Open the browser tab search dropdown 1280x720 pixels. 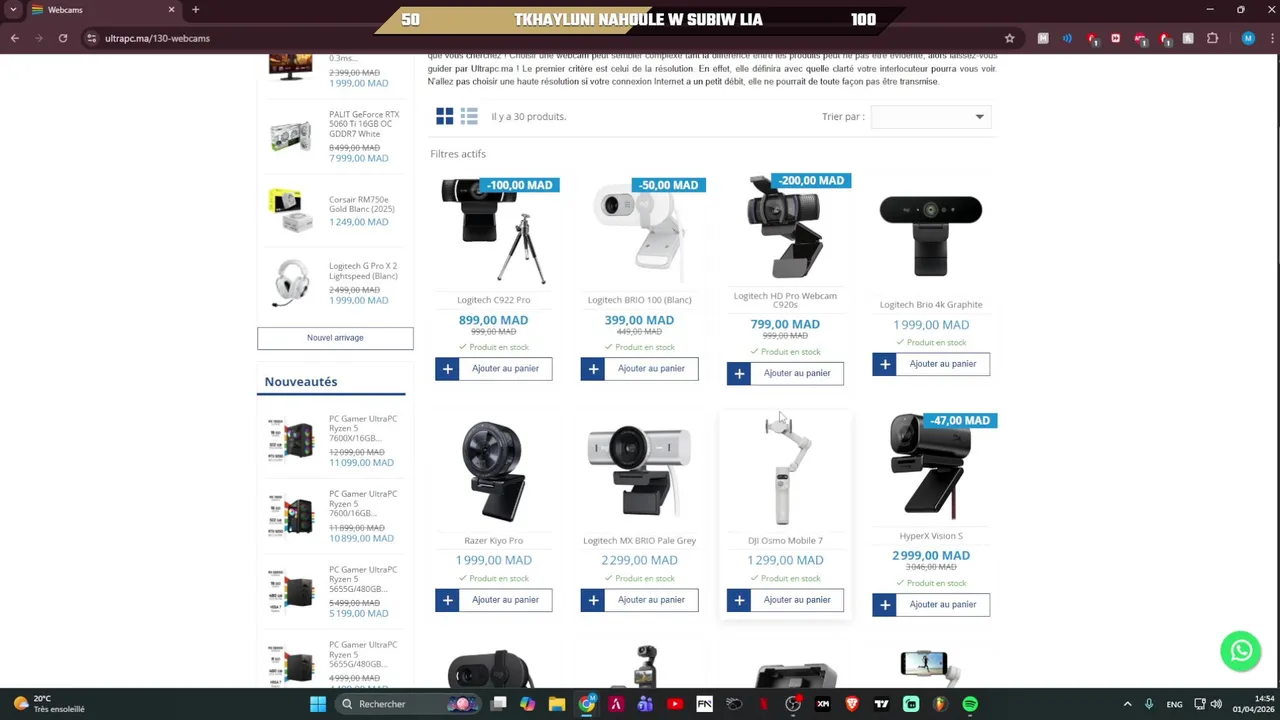click(x=14, y=10)
